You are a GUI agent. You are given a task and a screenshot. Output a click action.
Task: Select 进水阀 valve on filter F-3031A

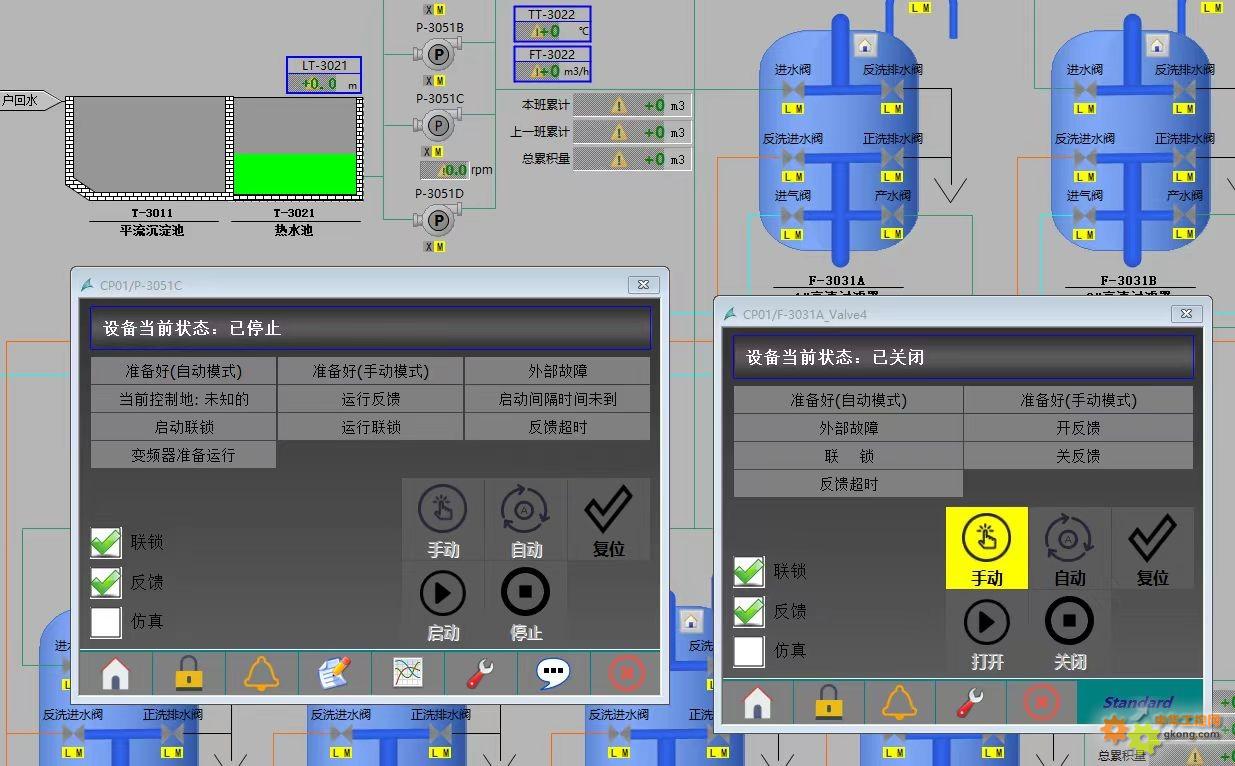click(x=793, y=89)
